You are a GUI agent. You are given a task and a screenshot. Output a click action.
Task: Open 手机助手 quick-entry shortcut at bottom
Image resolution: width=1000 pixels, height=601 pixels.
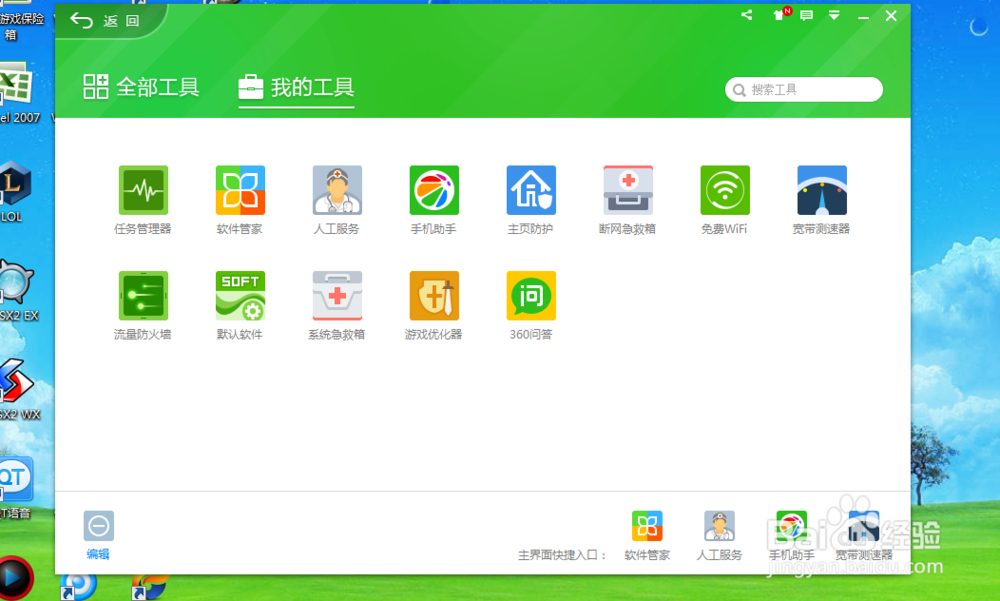[x=791, y=535]
